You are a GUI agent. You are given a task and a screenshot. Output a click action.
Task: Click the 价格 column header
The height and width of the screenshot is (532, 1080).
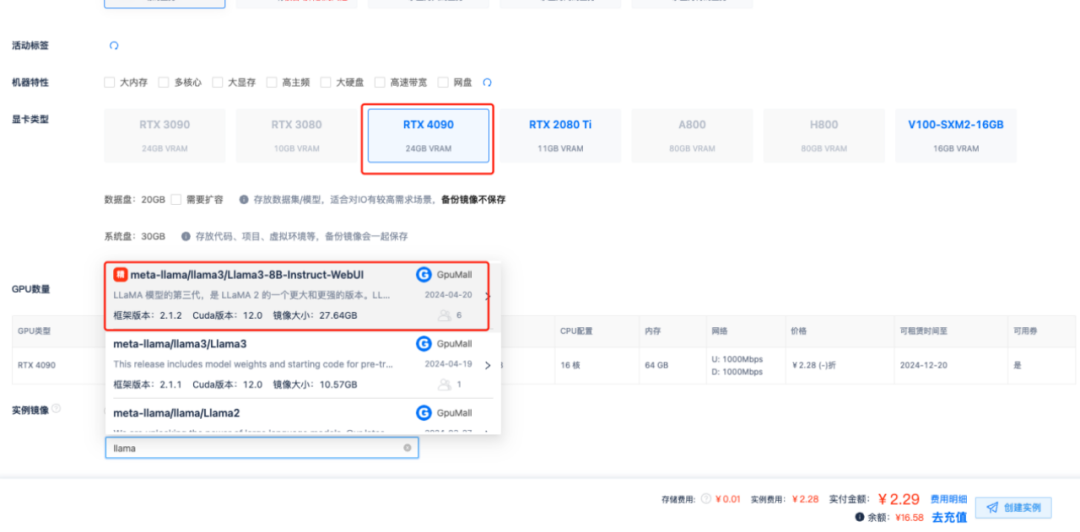click(x=800, y=331)
